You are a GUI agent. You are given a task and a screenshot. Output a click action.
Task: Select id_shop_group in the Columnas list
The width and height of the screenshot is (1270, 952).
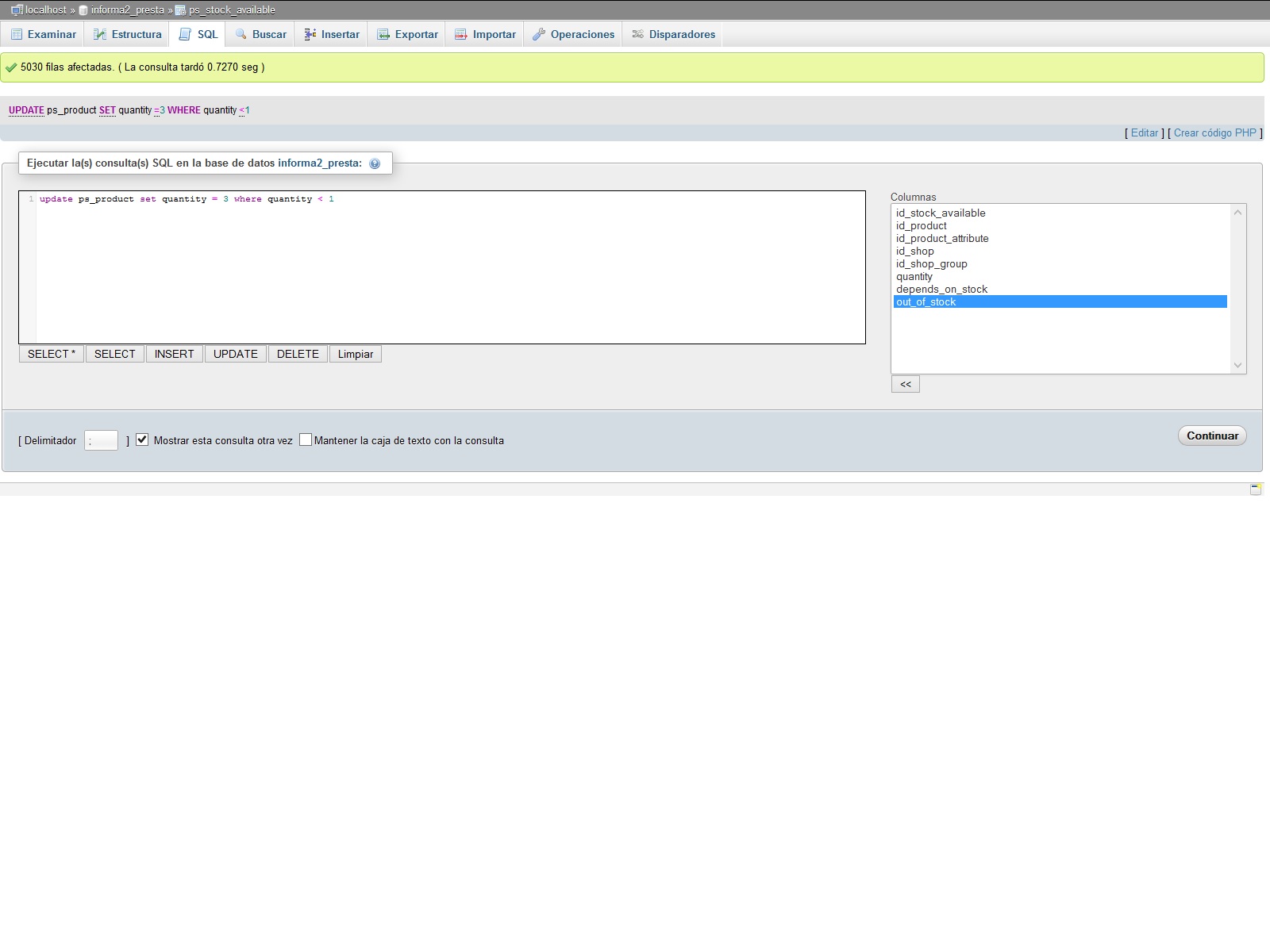[1060, 263]
